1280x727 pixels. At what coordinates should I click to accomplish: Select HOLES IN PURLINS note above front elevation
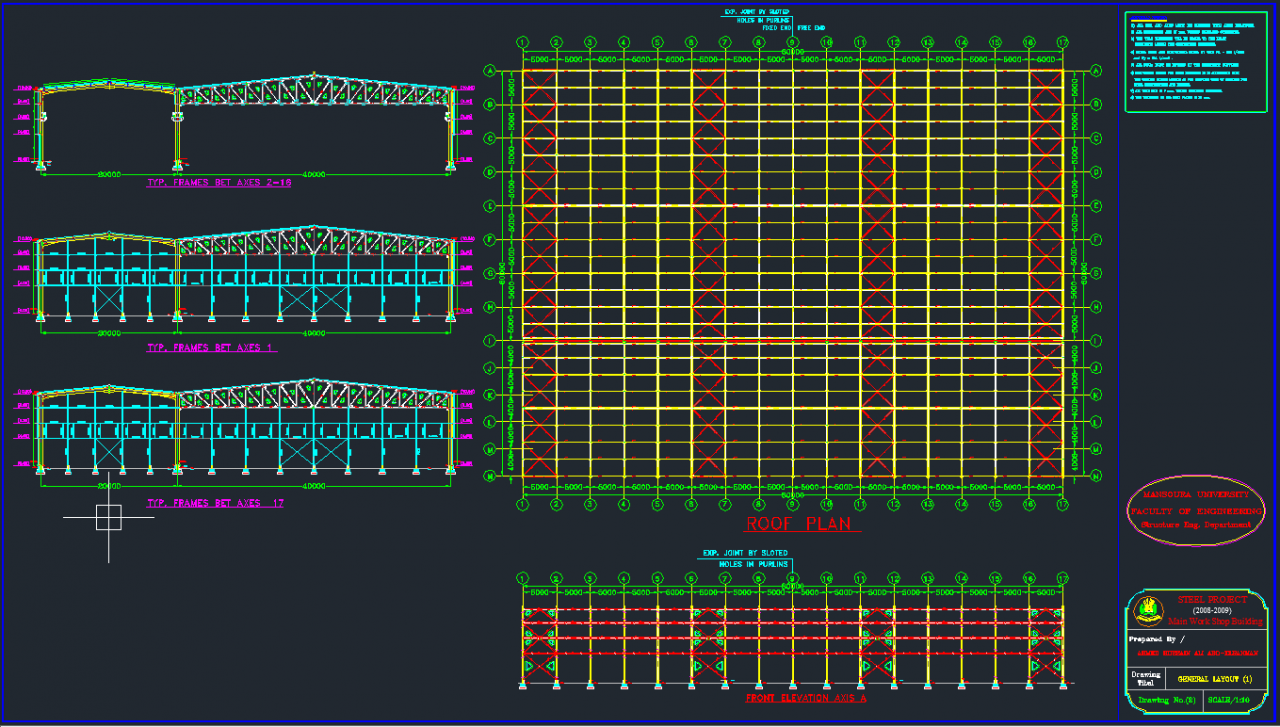[756, 564]
